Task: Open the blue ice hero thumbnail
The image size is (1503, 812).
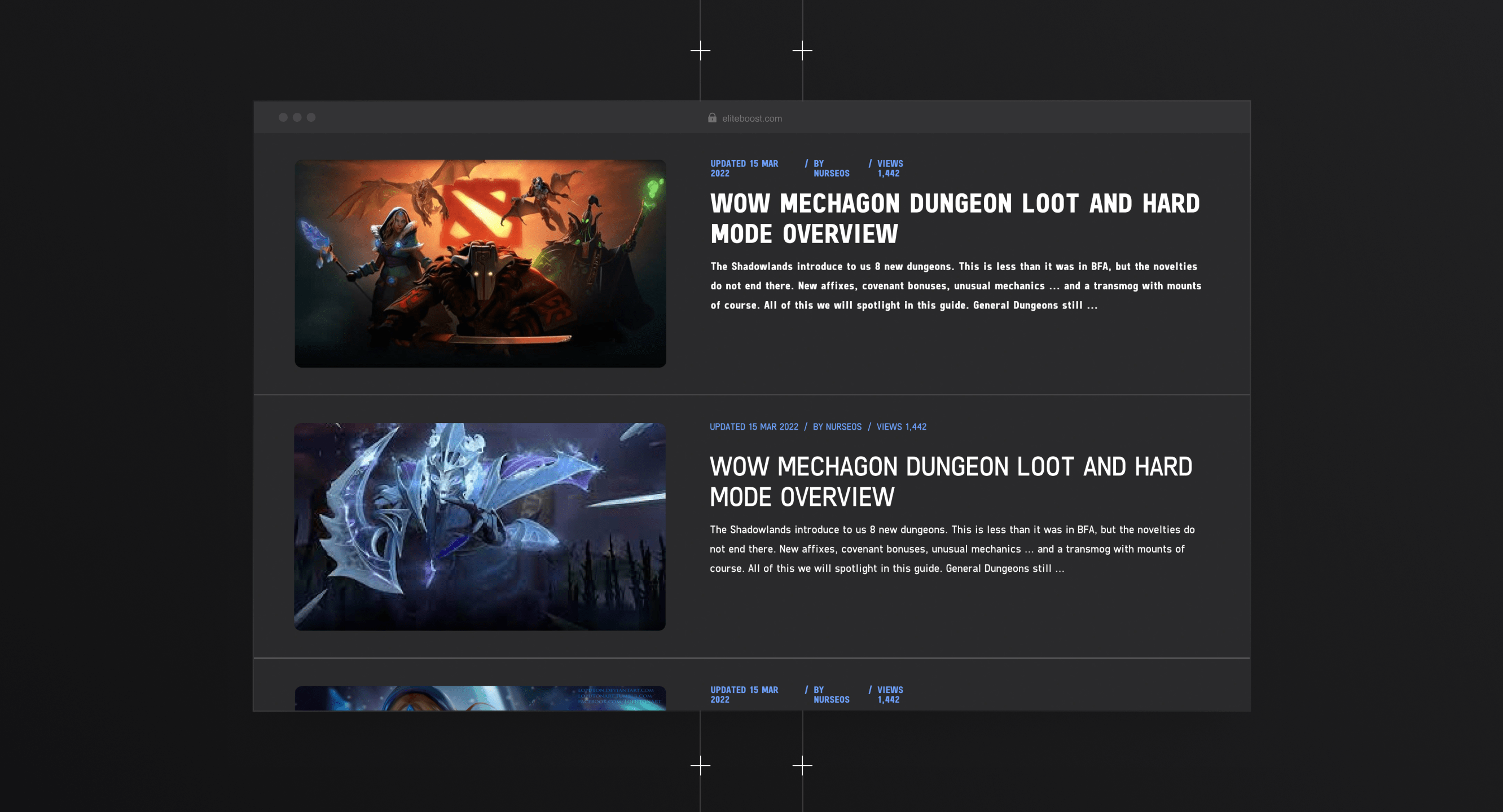Action: click(x=479, y=526)
